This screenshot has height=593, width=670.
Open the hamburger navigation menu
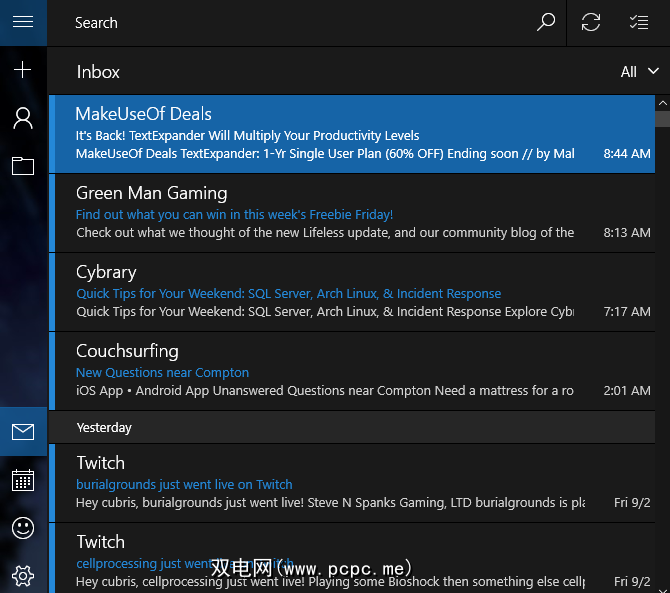[x=23, y=22]
